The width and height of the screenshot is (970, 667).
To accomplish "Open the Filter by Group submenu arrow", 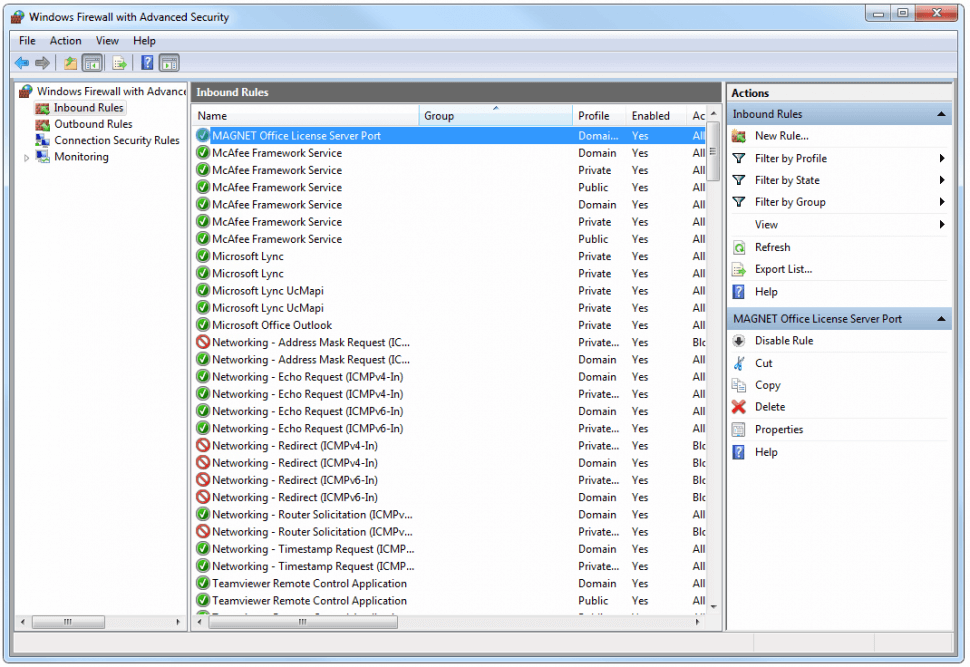I will [x=942, y=202].
